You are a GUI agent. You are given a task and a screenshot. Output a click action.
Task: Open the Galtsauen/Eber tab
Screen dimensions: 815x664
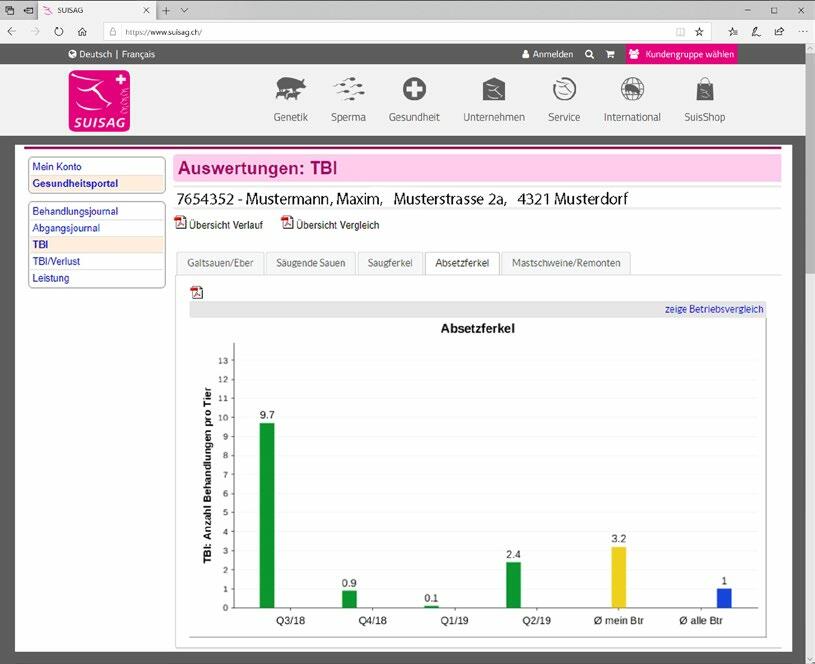click(221, 263)
